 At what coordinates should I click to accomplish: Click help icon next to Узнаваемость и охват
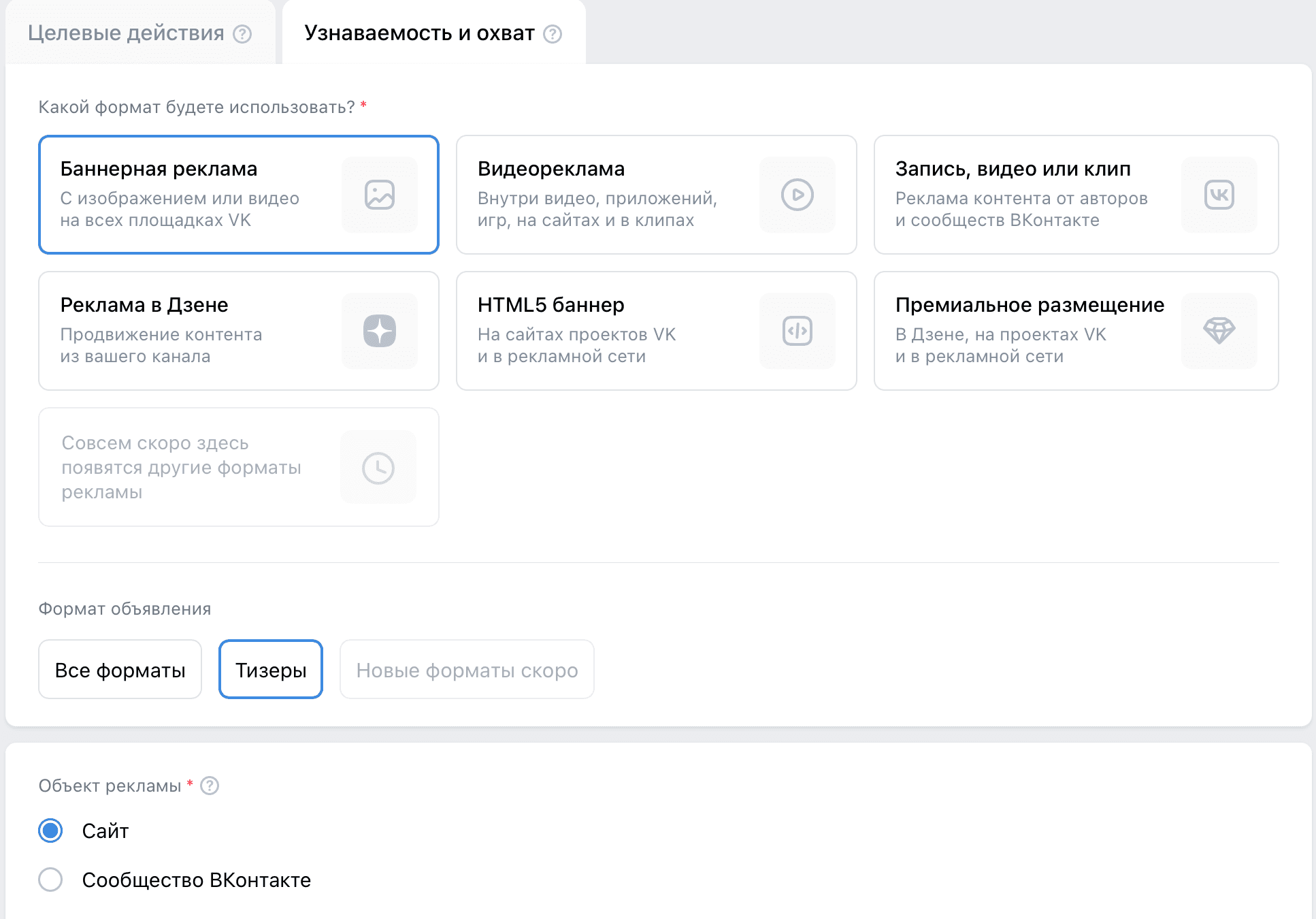(x=553, y=34)
